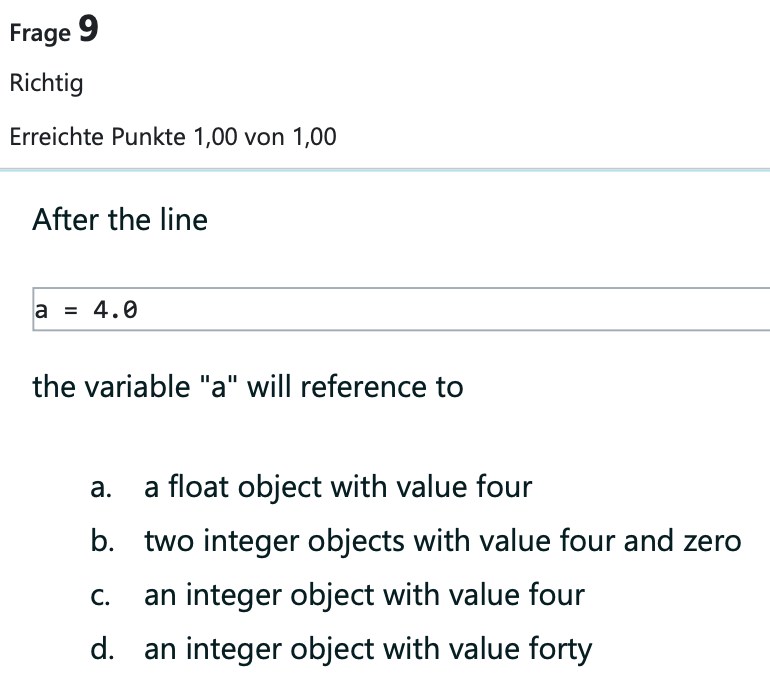Select 'an integer object with value forty'

[x=368, y=650]
